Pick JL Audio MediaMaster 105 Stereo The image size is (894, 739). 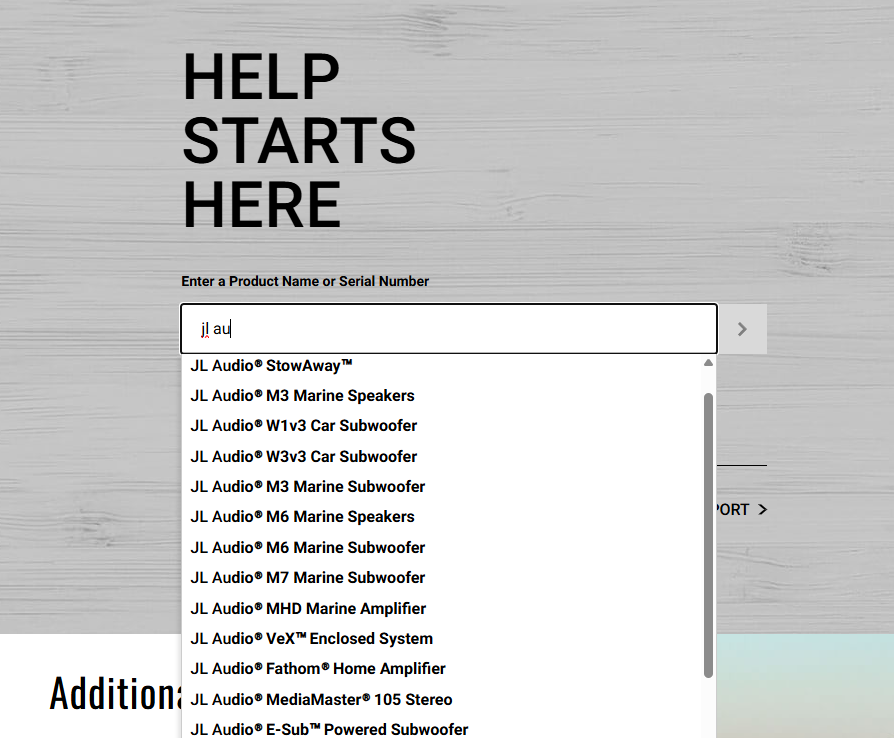pyautogui.click(x=321, y=700)
